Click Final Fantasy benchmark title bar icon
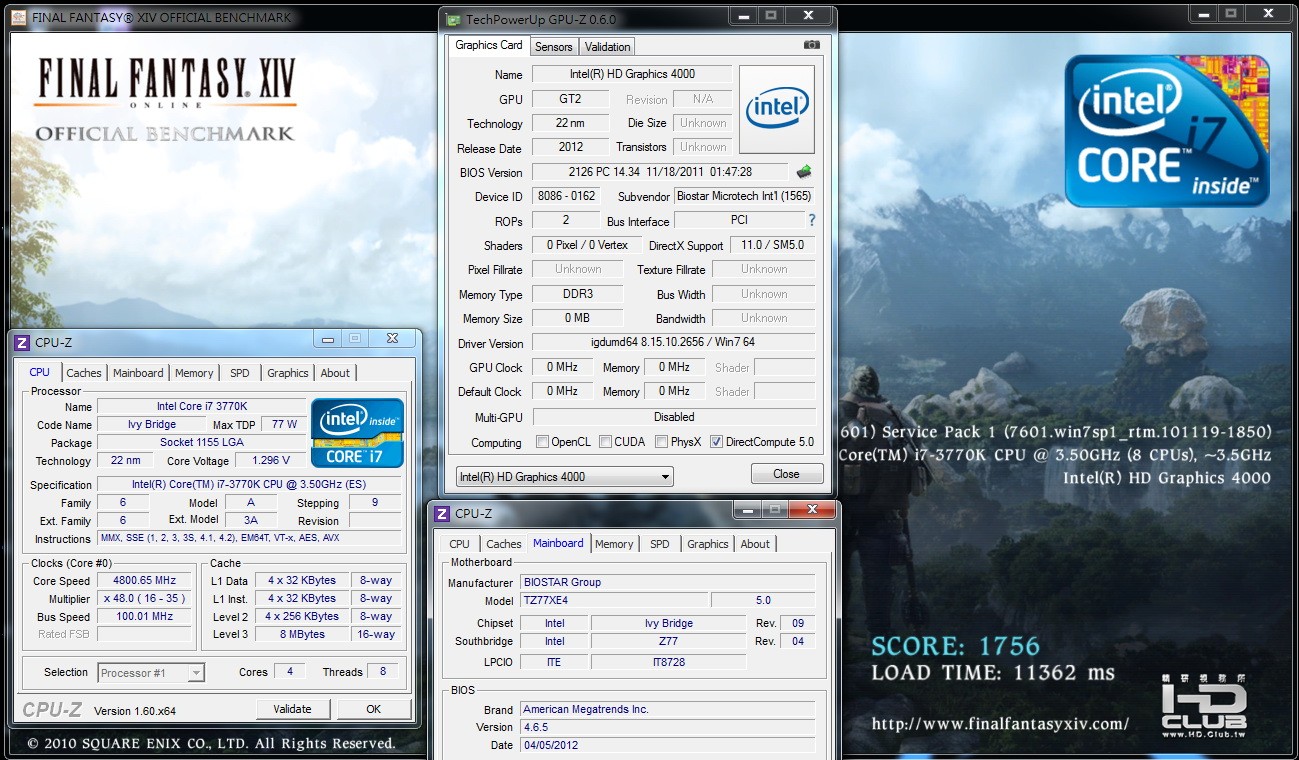This screenshot has height=760, width=1299. point(18,17)
